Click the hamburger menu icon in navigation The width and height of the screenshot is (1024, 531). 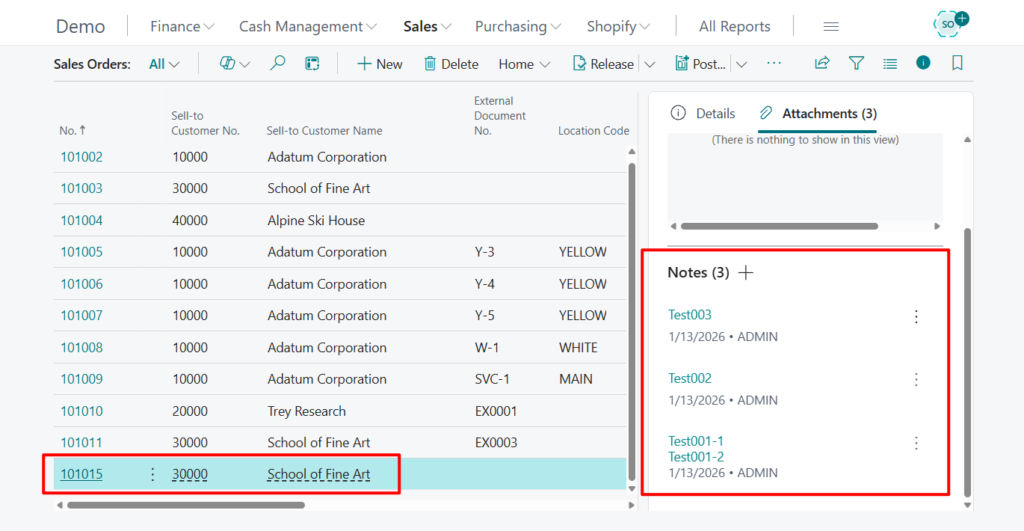pos(831,26)
